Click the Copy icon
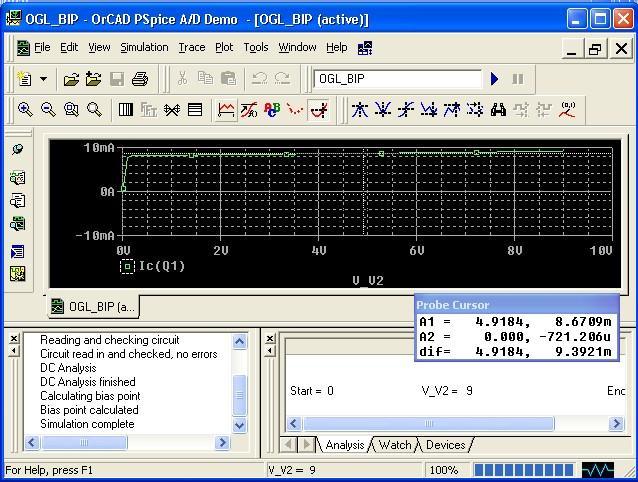The width and height of the screenshot is (638, 482). [x=205, y=78]
